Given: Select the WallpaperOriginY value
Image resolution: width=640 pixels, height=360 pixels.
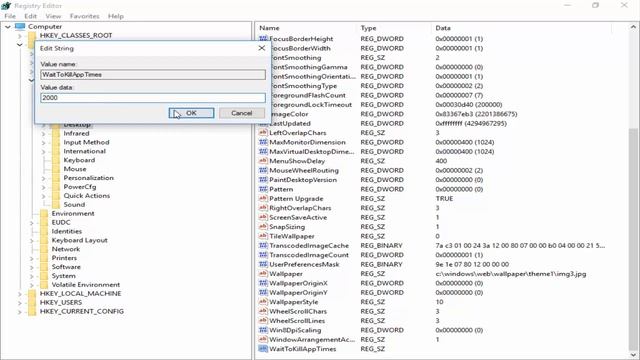Looking at the screenshot, I should pyautogui.click(x=298, y=292).
